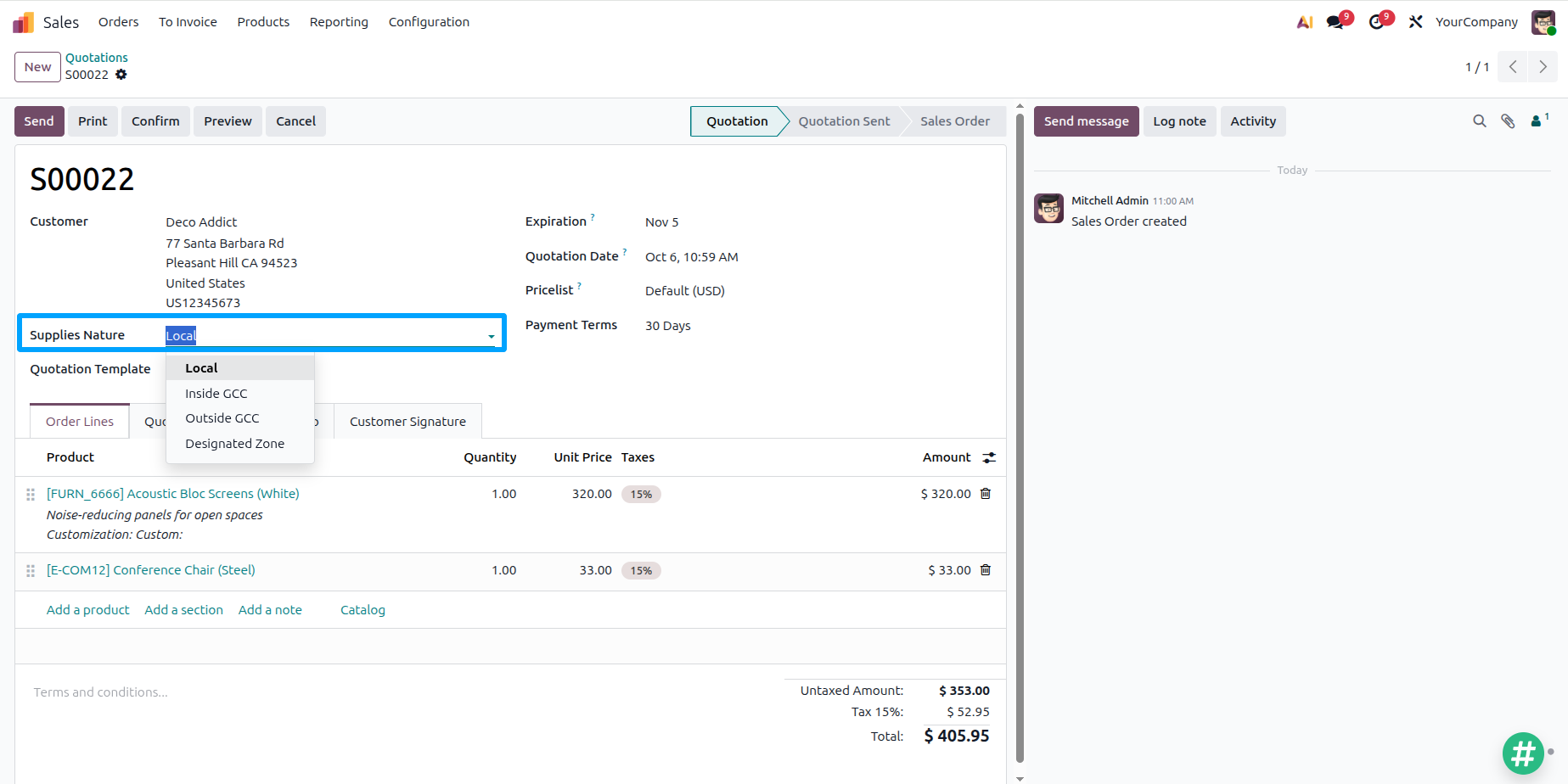Confirm the quotation
Image resolution: width=1568 pixels, height=784 pixels.
point(155,121)
